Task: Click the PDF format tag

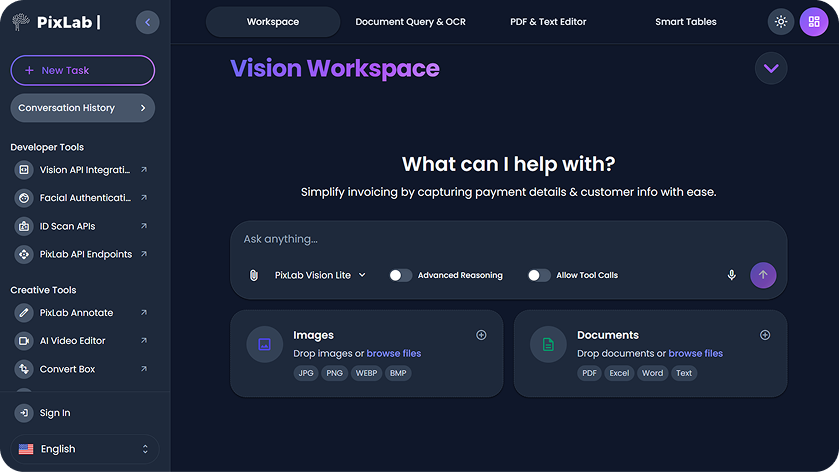Action: [x=589, y=373]
